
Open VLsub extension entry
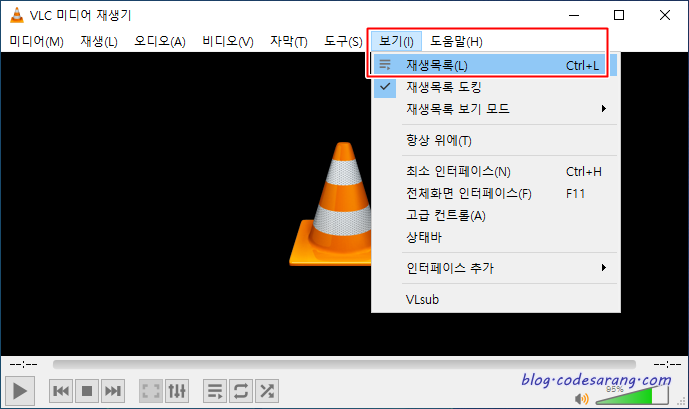pos(496,299)
